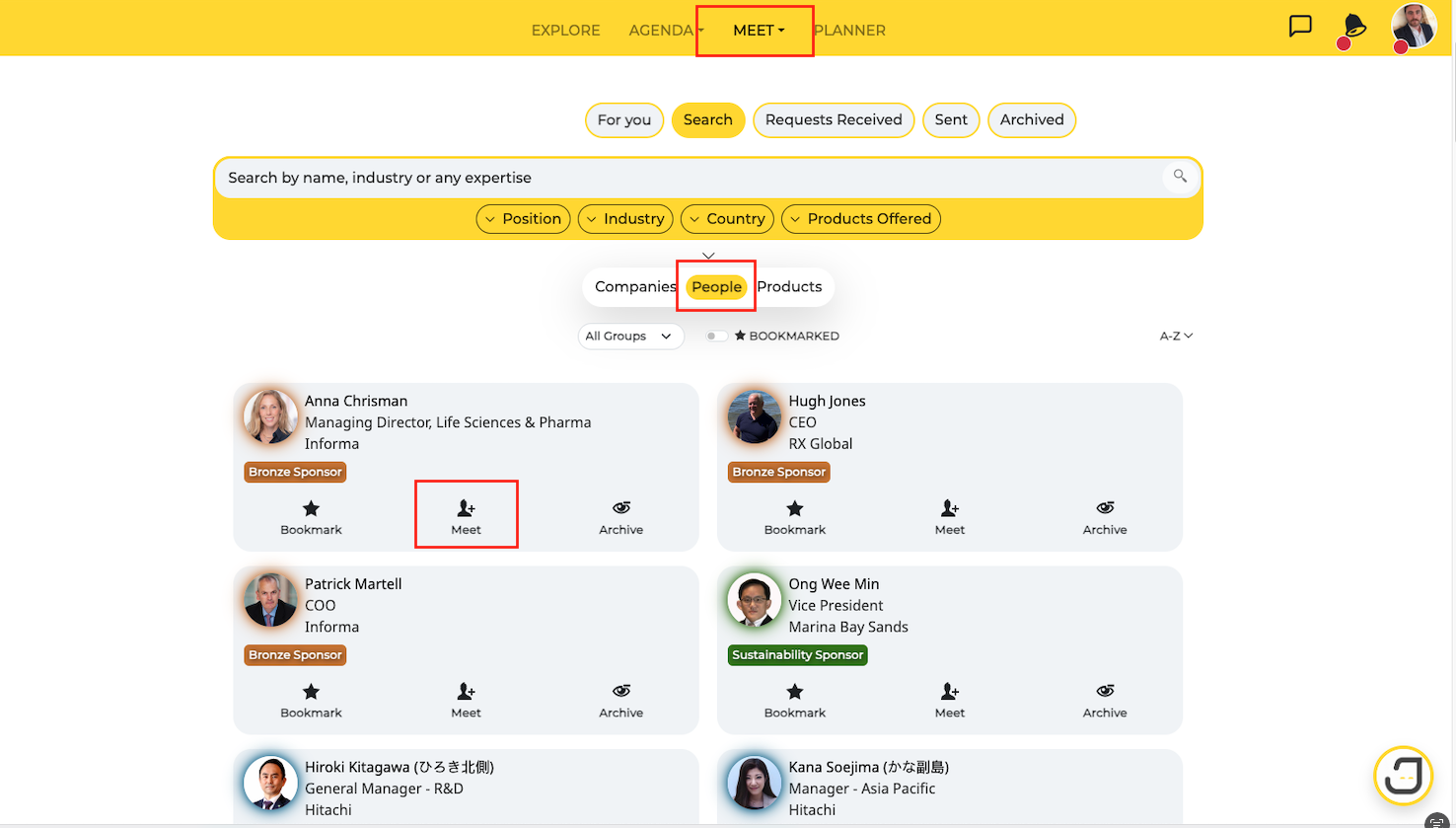Open Hugh Jones's profile name

pyautogui.click(x=827, y=401)
